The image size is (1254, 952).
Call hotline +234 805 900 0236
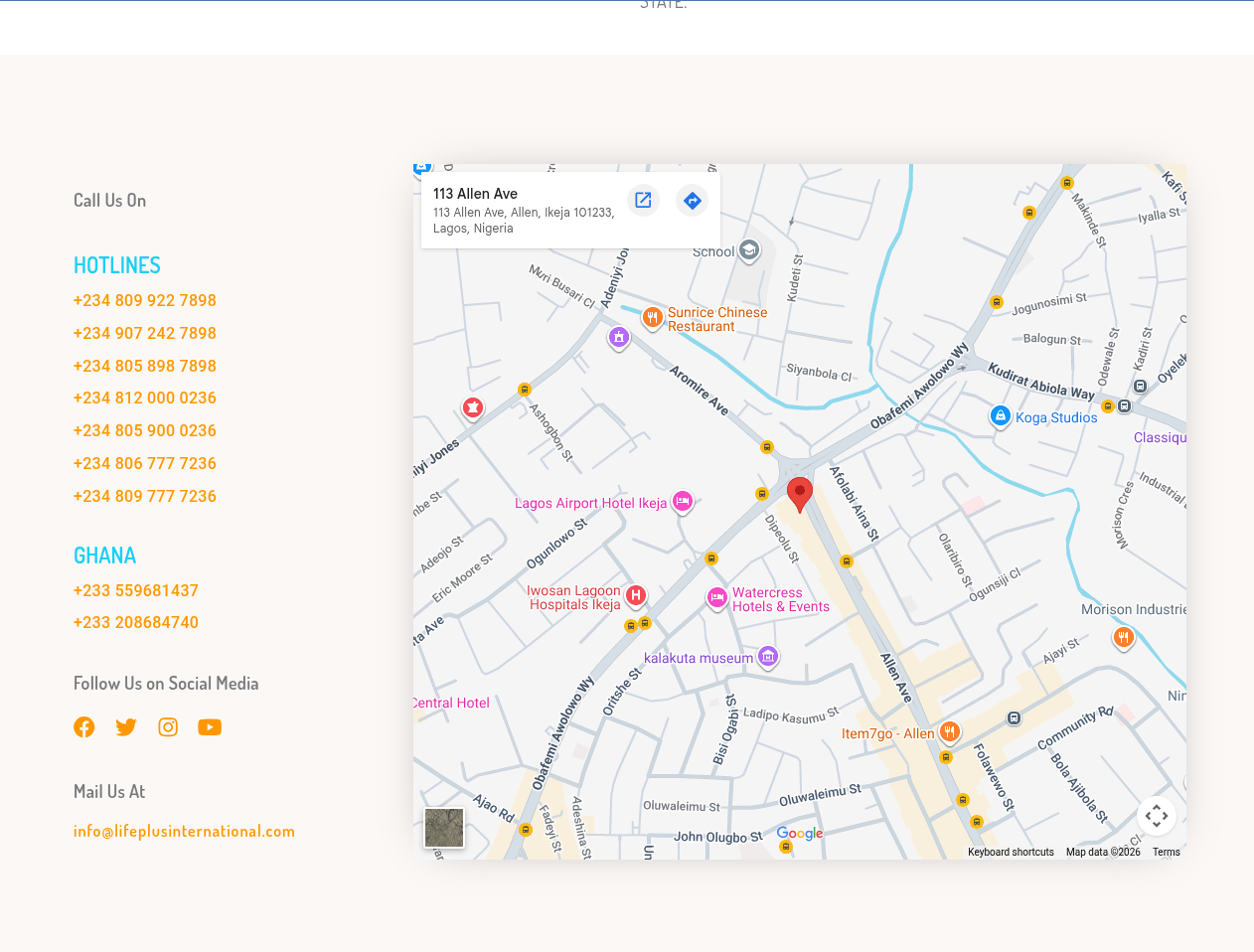pyautogui.click(x=145, y=430)
